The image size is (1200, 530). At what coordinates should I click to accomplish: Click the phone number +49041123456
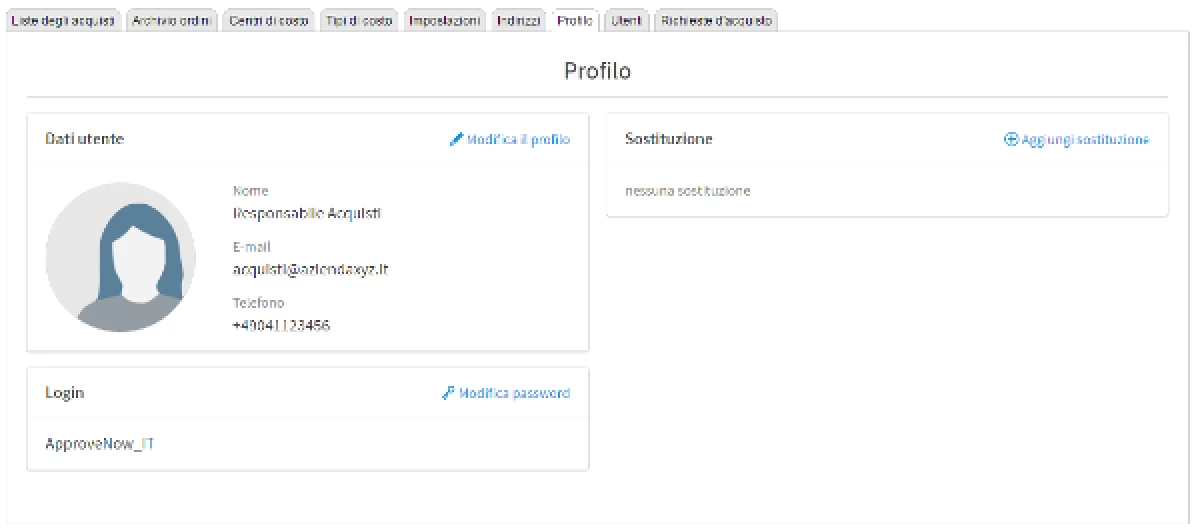coord(281,326)
